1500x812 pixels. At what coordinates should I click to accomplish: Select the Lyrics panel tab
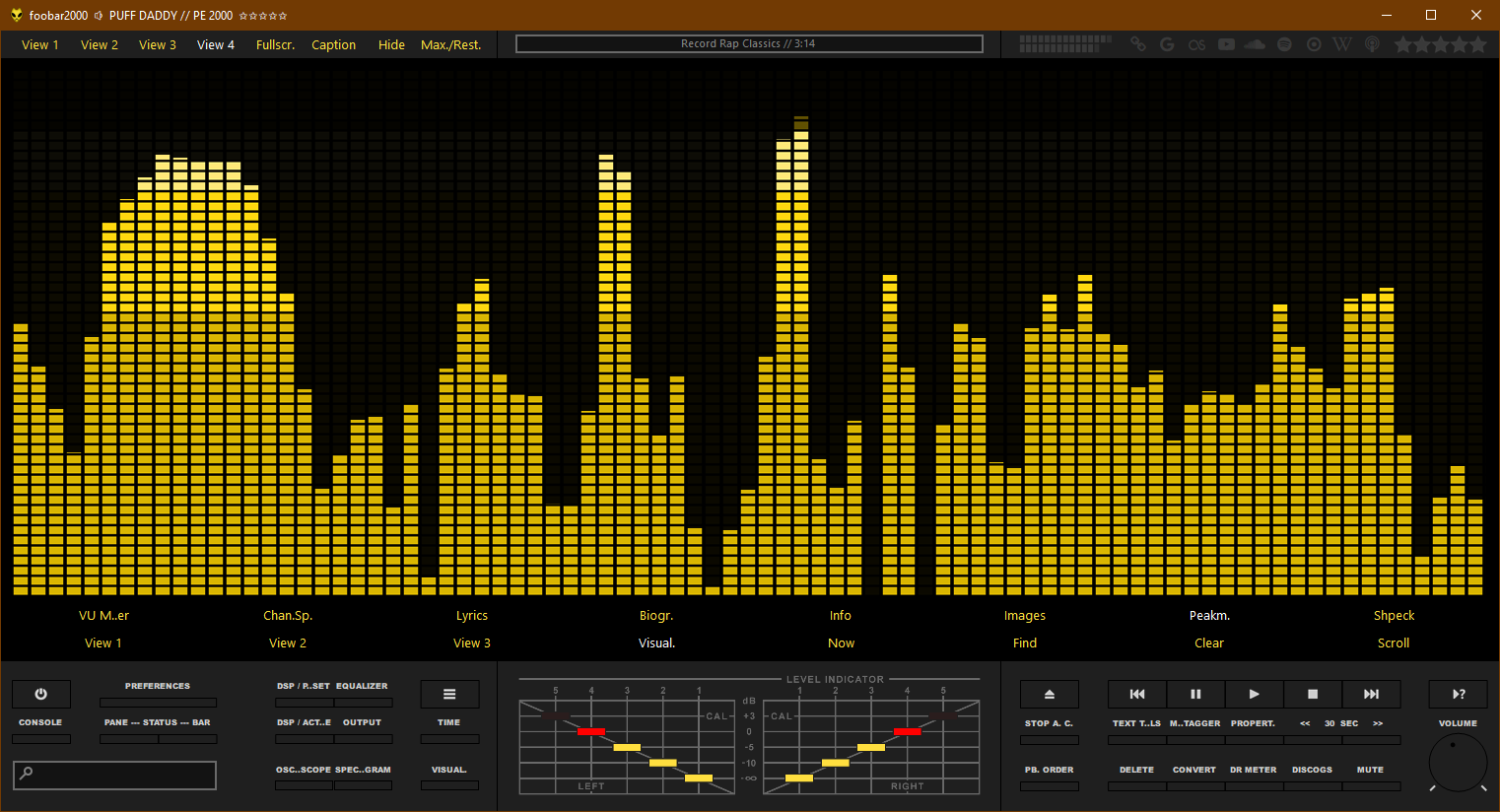pos(472,615)
